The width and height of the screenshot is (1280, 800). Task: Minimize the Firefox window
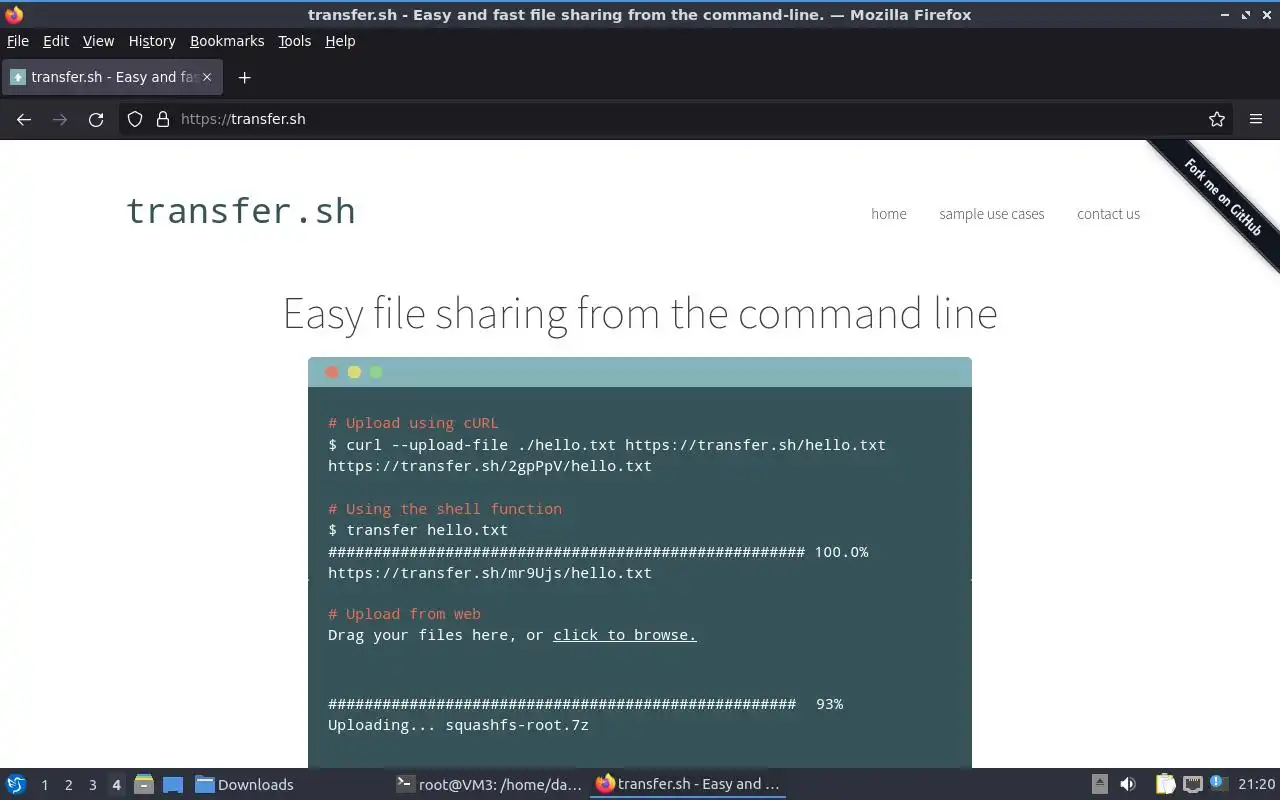pos(1226,14)
